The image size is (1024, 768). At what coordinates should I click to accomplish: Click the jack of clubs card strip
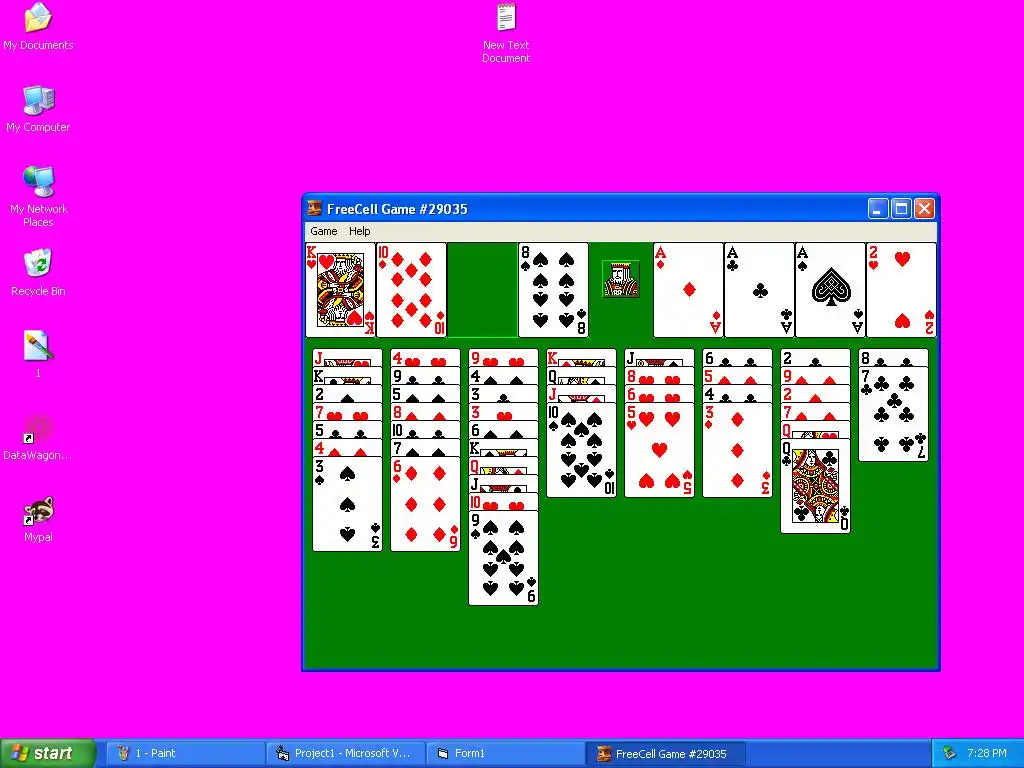504,484
